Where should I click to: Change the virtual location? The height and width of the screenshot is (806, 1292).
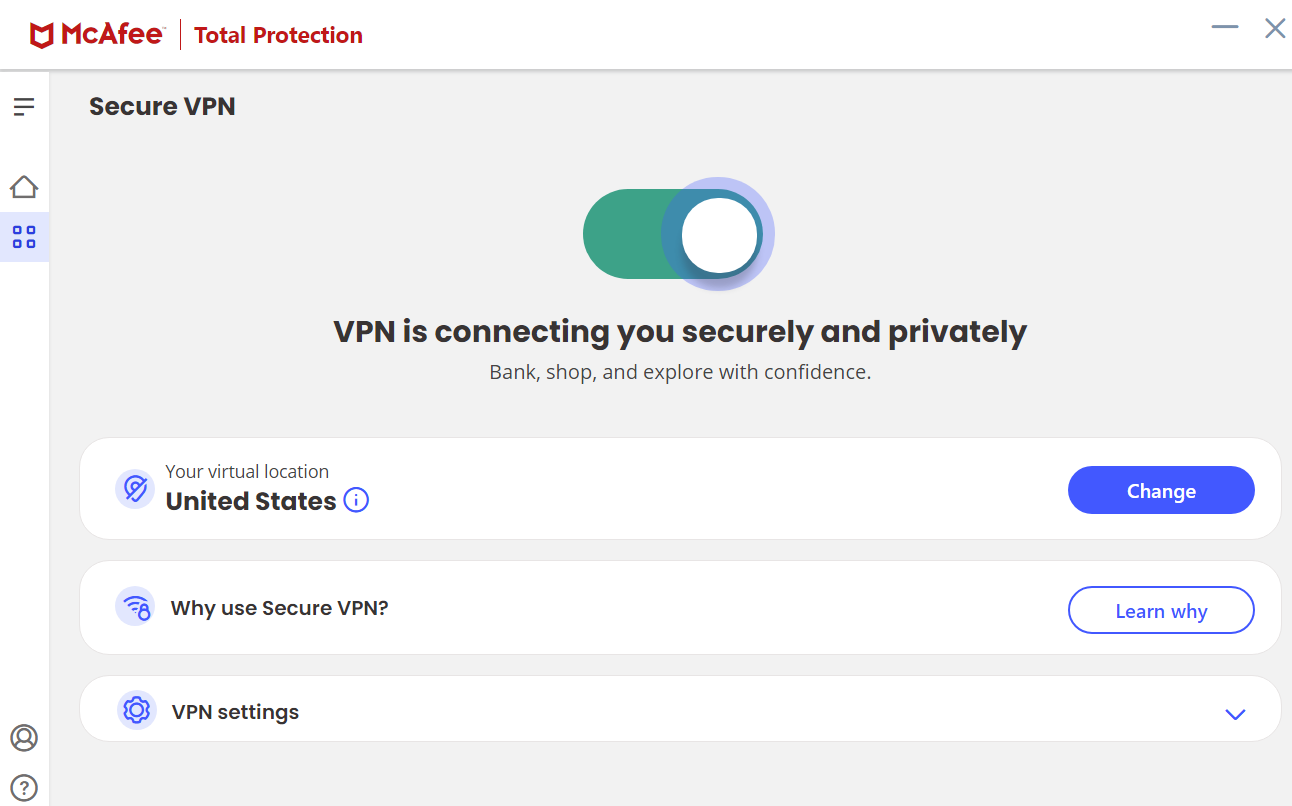[1161, 490]
